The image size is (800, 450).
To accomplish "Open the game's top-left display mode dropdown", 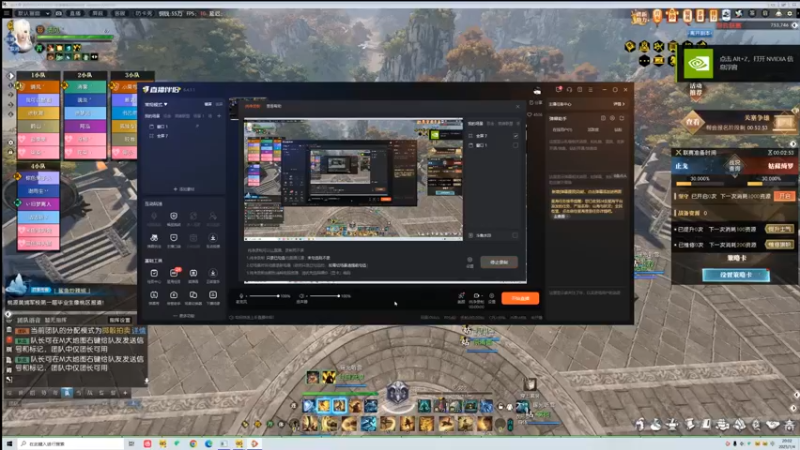I will coord(33,13).
